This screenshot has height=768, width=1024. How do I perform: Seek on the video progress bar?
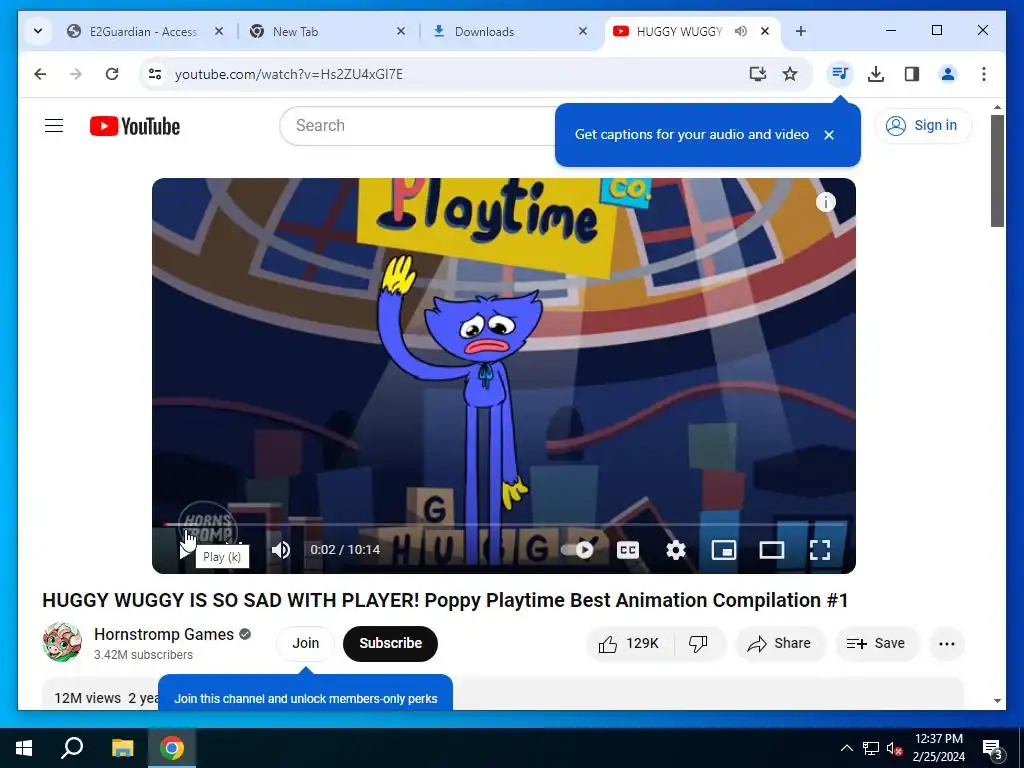click(x=504, y=524)
